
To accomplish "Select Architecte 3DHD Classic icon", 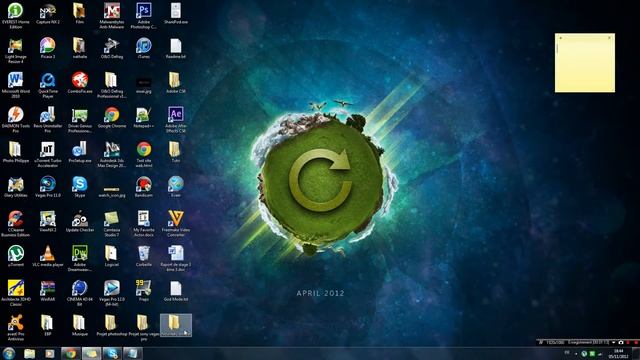I will coord(16,293).
